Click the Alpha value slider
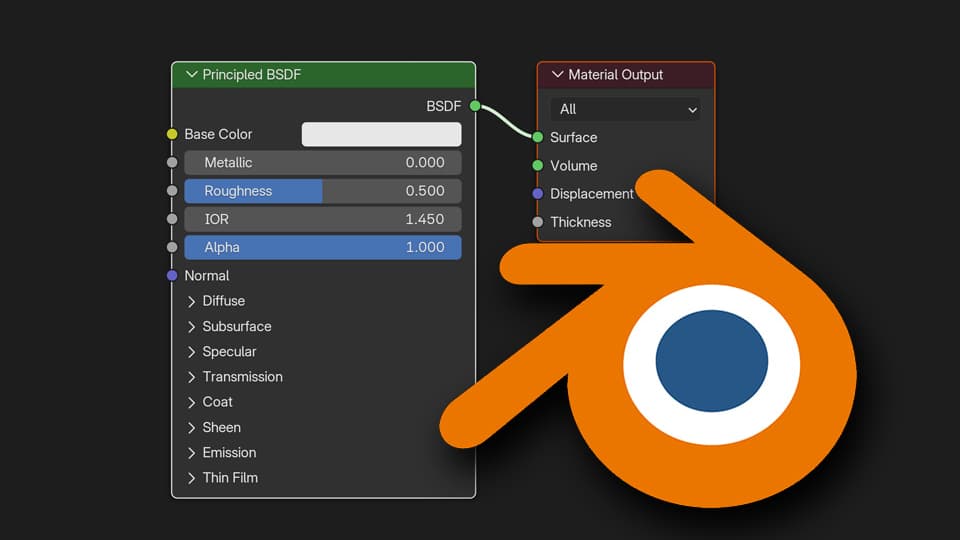The width and height of the screenshot is (960, 540). click(323, 247)
